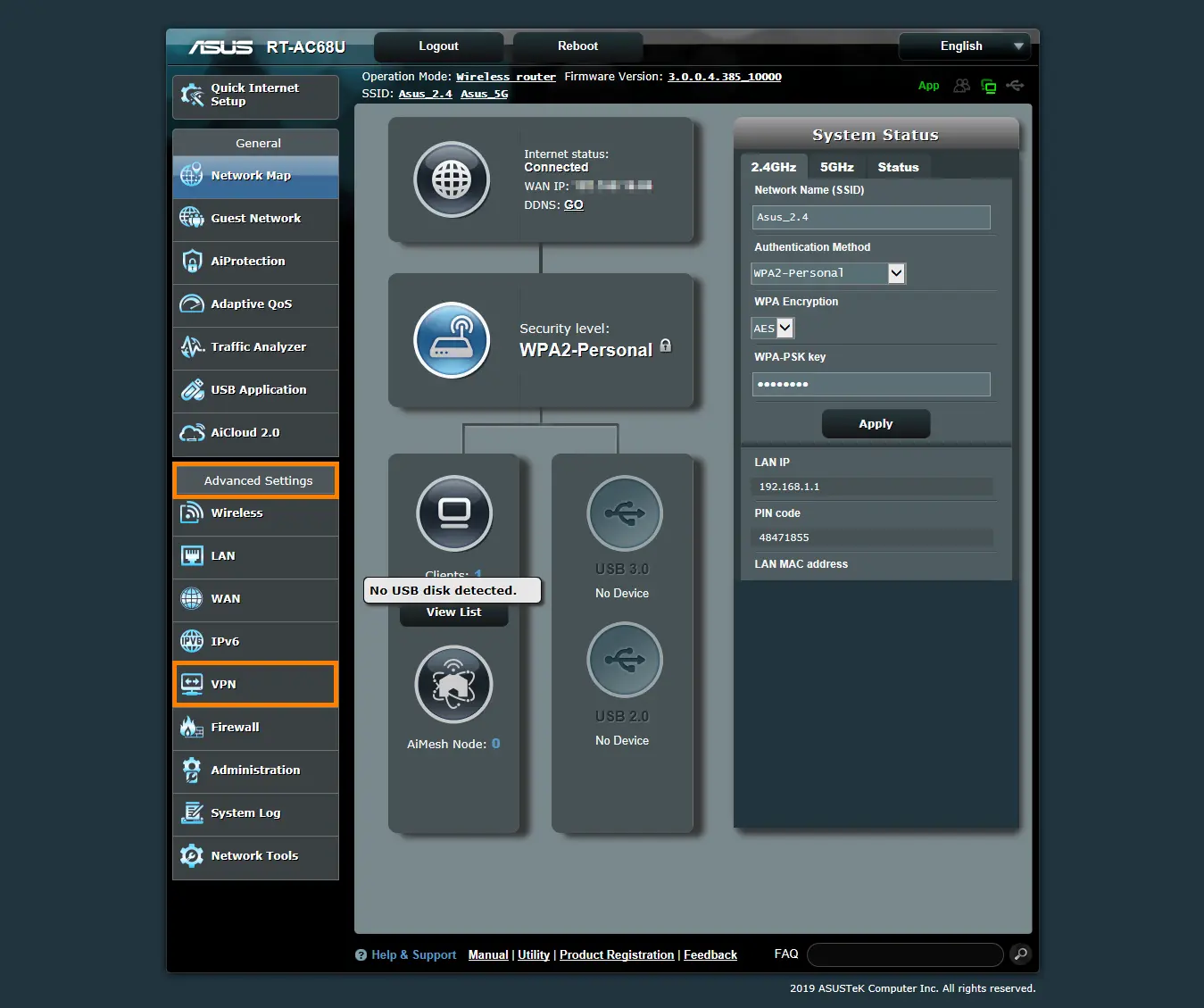Click the Manual footer link
This screenshot has width=1204, height=1008.
tap(488, 954)
